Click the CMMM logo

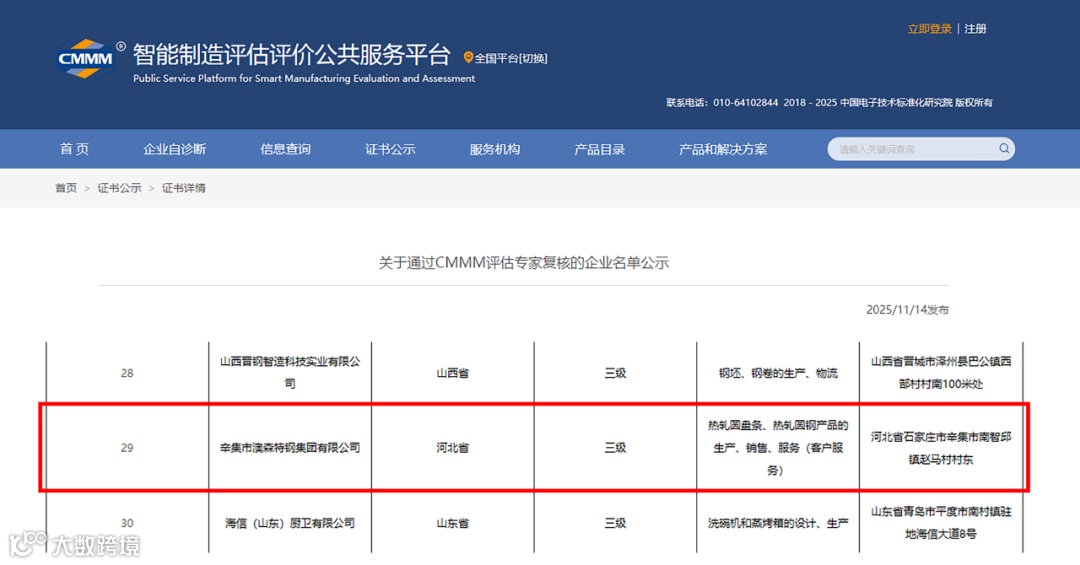click(x=85, y=59)
